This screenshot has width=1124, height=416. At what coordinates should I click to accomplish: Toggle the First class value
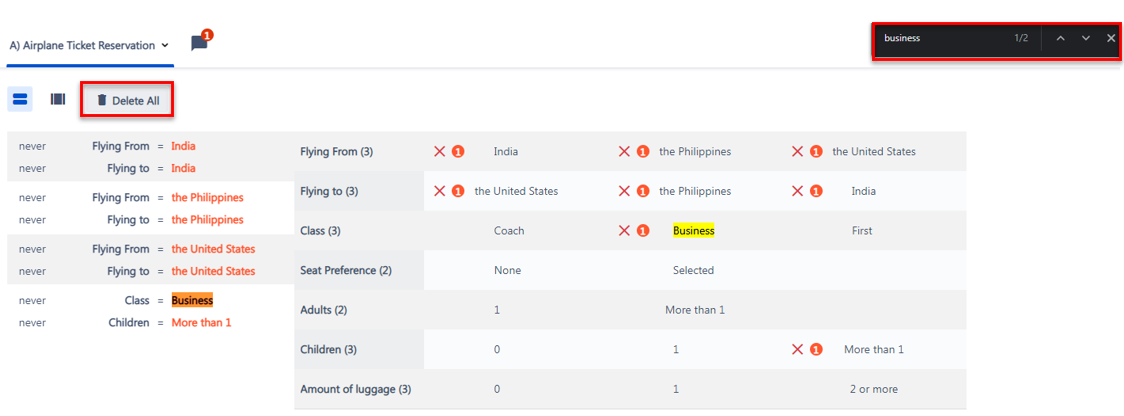pyautogui.click(x=862, y=231)
